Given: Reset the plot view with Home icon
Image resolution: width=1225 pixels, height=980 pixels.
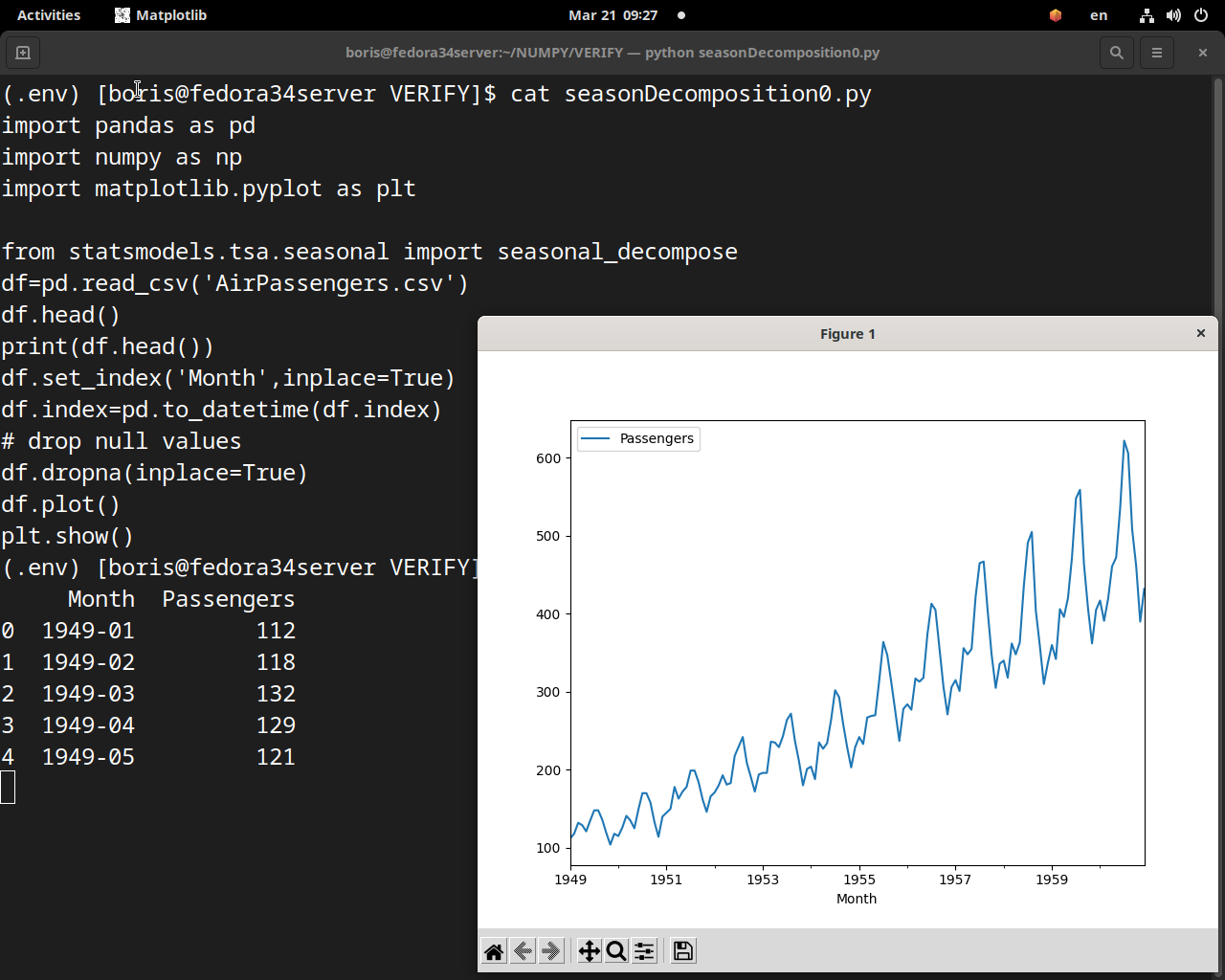Looking at the screenshot, I should coord(494,950).
